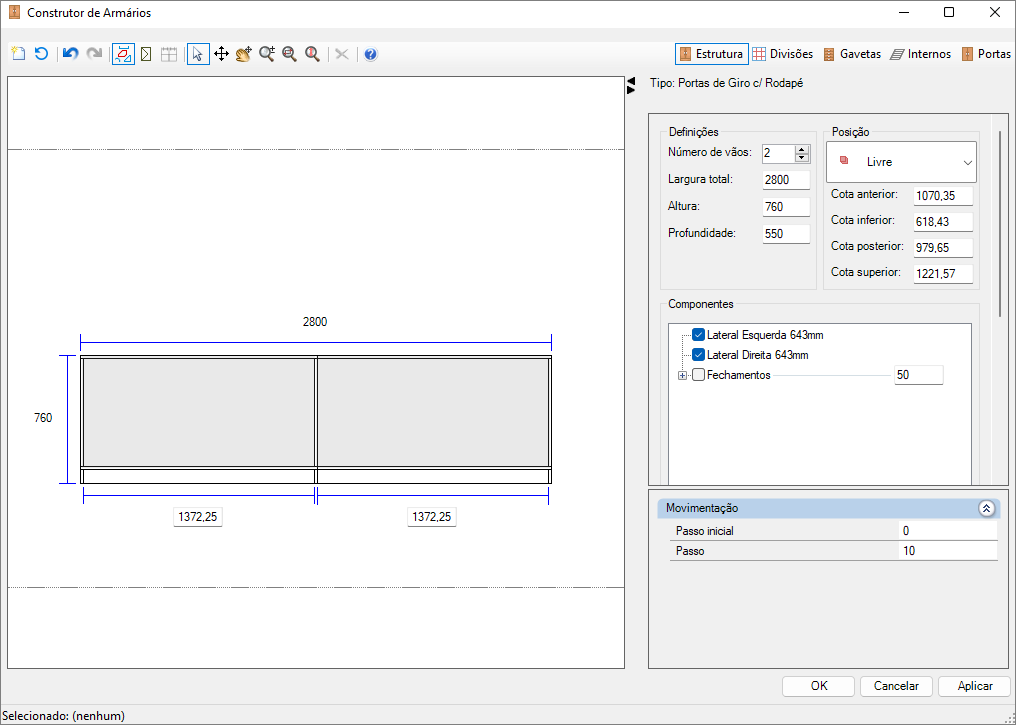The width and height of the screenshot is (1016, 725).
Task: Open the Gavetas tab
Action: [x=852, y=54]
